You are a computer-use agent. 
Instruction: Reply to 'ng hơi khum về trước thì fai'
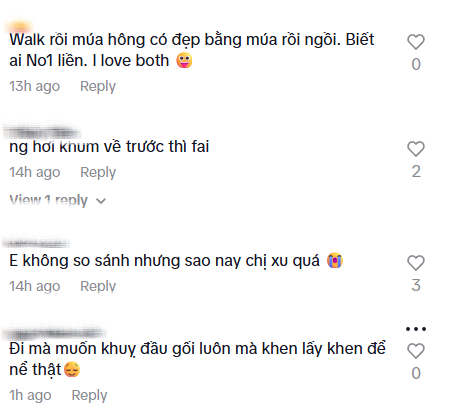(98, 172)
